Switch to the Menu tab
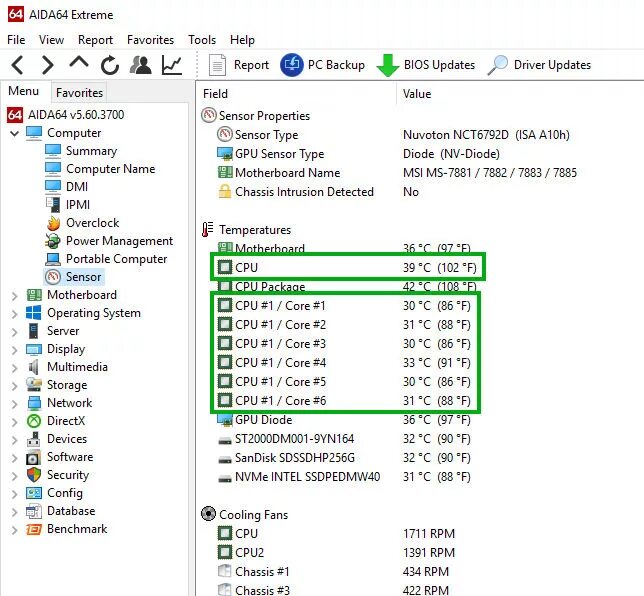 (23, 91)
